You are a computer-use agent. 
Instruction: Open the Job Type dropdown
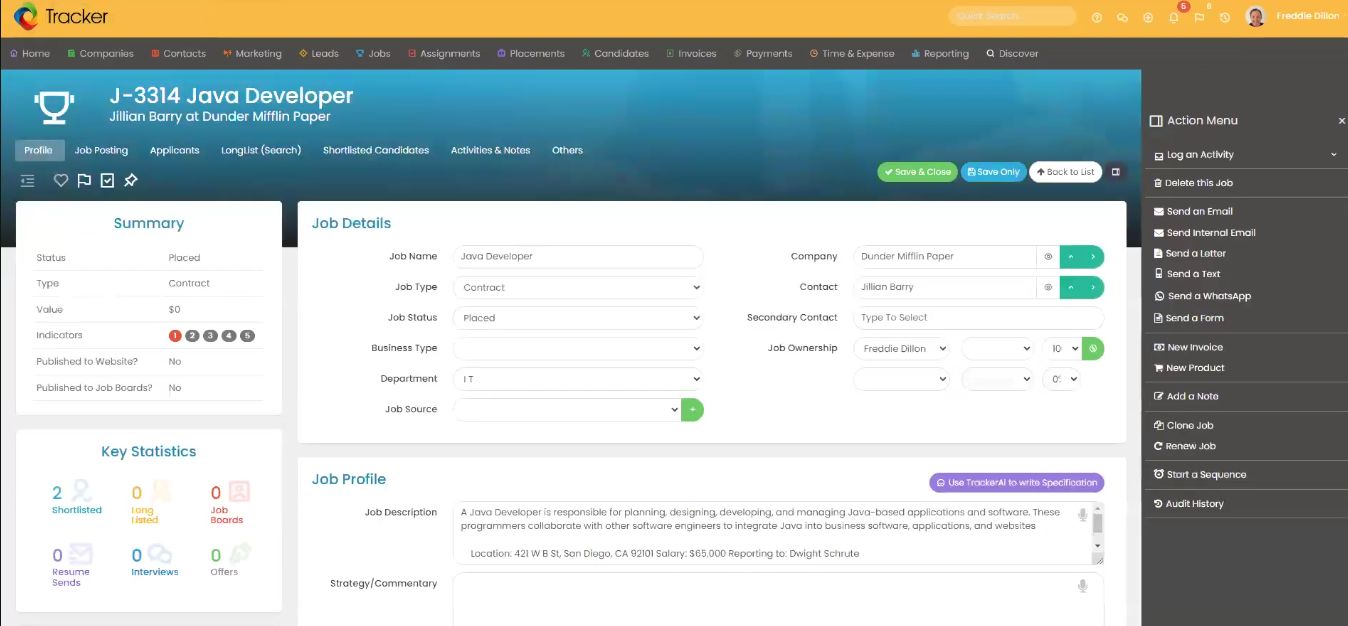(578, 287)
